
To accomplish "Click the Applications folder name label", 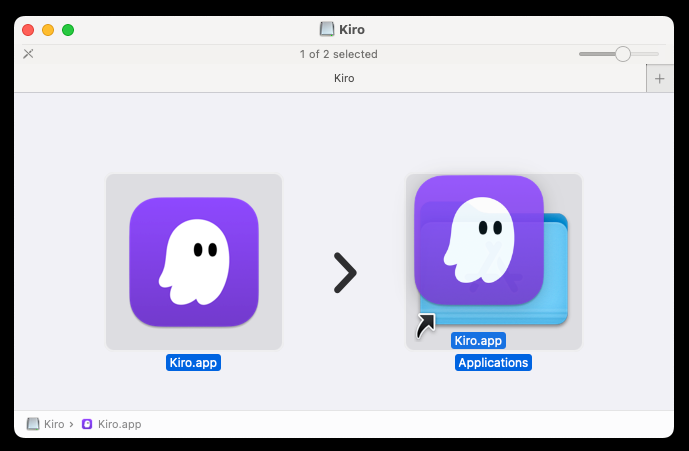I will coord(493,363).
